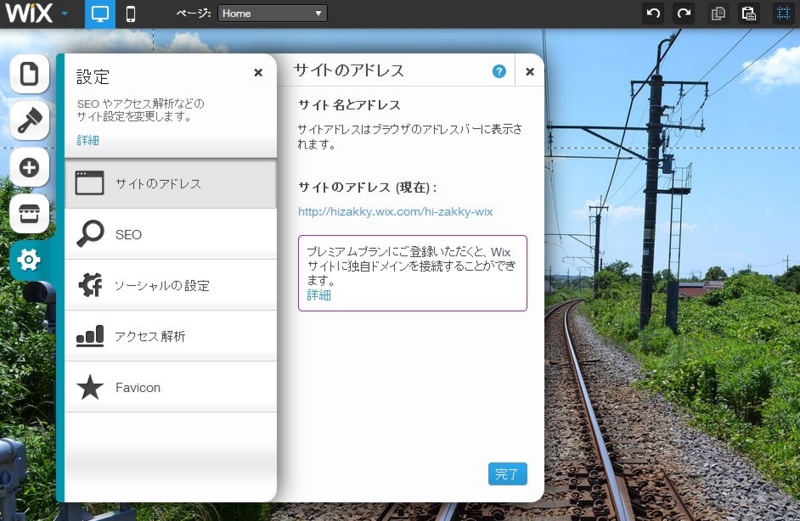
Task: Click the Settings gear sidebar icon
Action: [x=29, y=260]
